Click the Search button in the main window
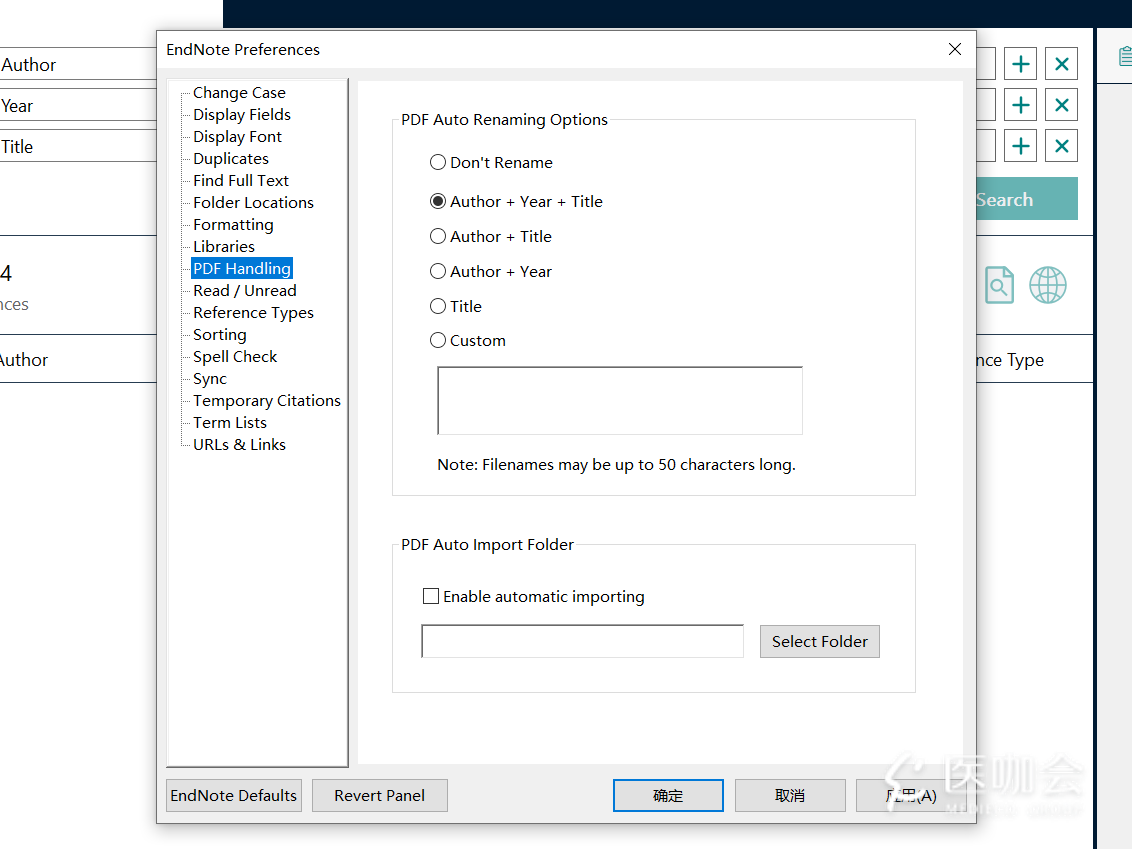1132x849 pixels. click(x=1027, y=199)
